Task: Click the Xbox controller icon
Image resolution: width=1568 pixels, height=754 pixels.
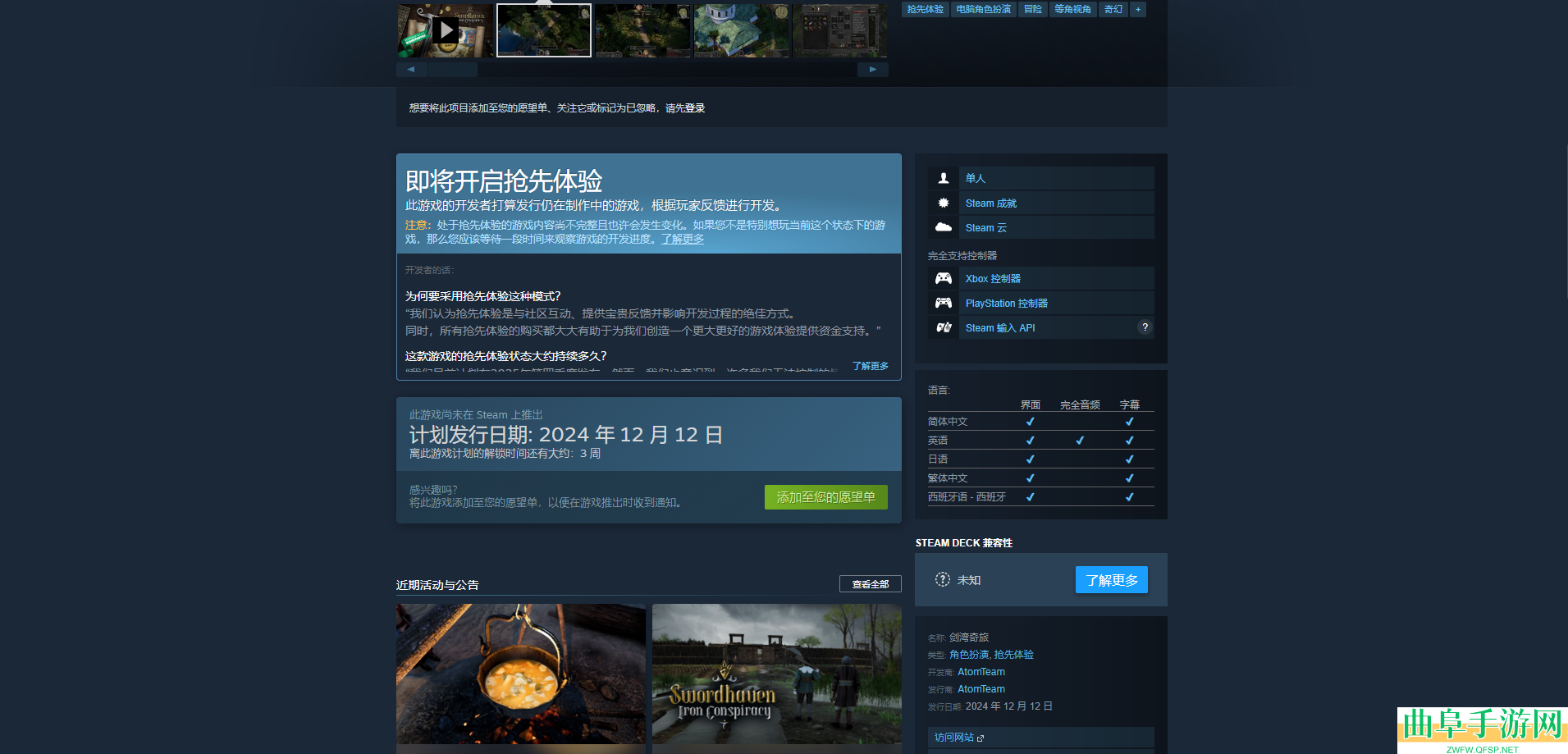Action: pos(944,278)
